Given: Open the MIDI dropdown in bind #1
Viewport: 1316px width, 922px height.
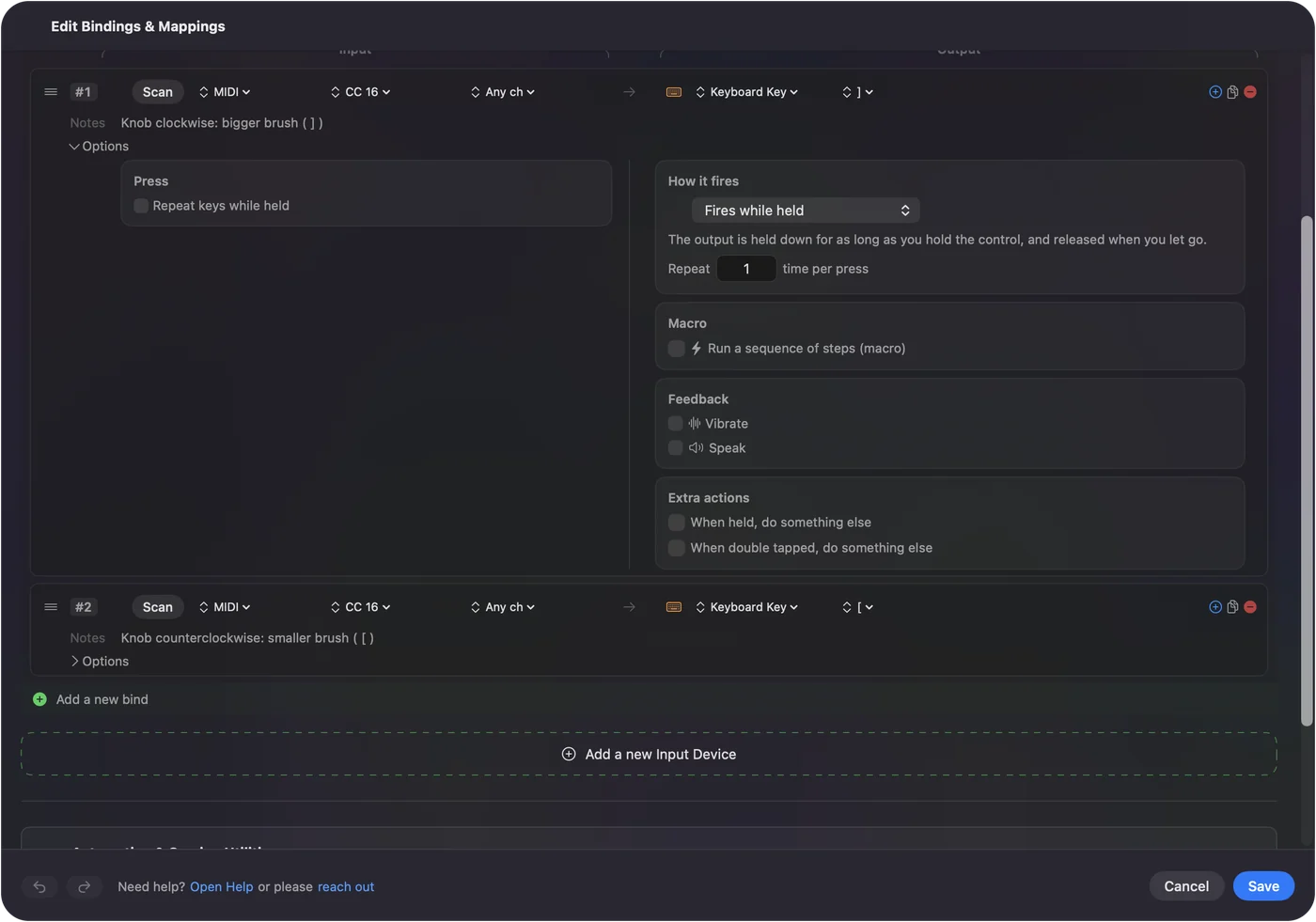Looking at the screenshot, I should point(225,92).
